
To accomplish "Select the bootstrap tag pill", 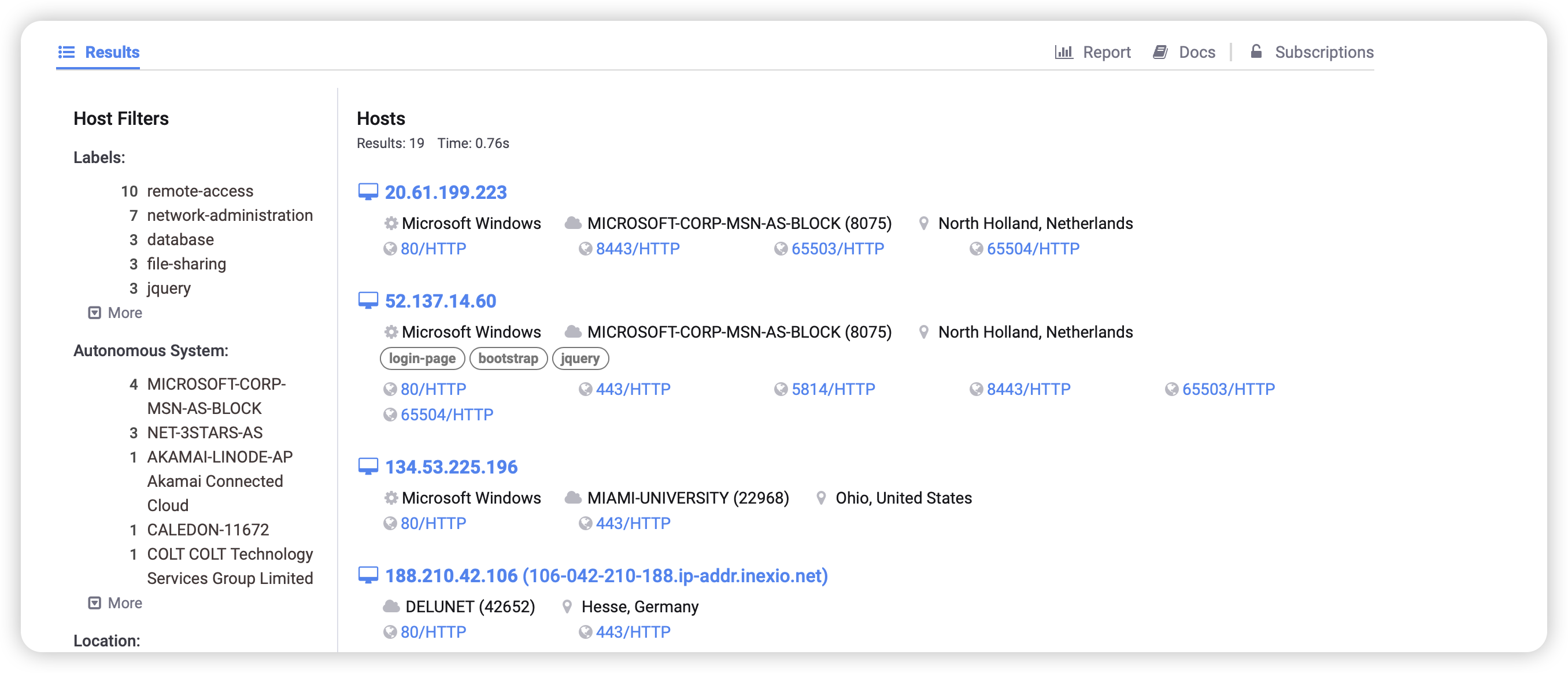I will point(508,358).
